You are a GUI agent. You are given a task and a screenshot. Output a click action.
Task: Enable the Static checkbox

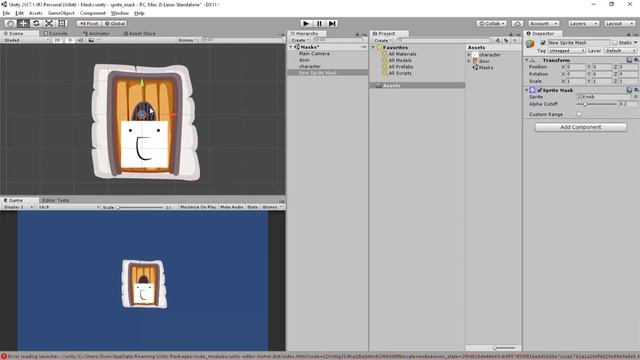coord(615,42)
